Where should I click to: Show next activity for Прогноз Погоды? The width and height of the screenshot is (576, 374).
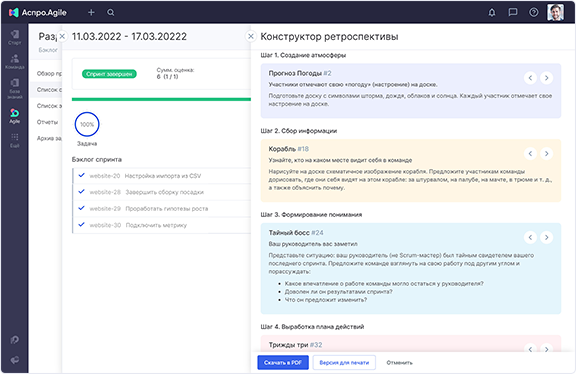point(547,78)
